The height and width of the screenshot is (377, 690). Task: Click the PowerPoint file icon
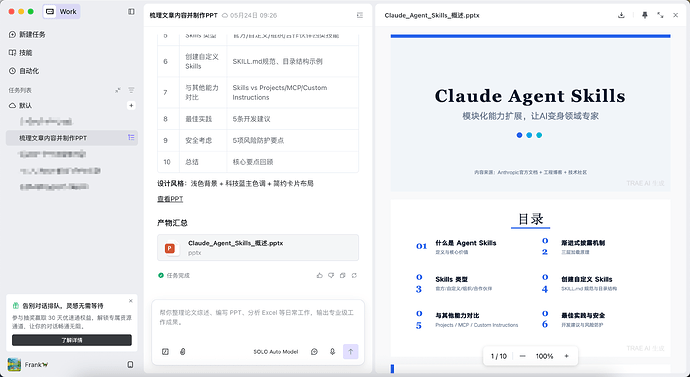click(170, 248)
